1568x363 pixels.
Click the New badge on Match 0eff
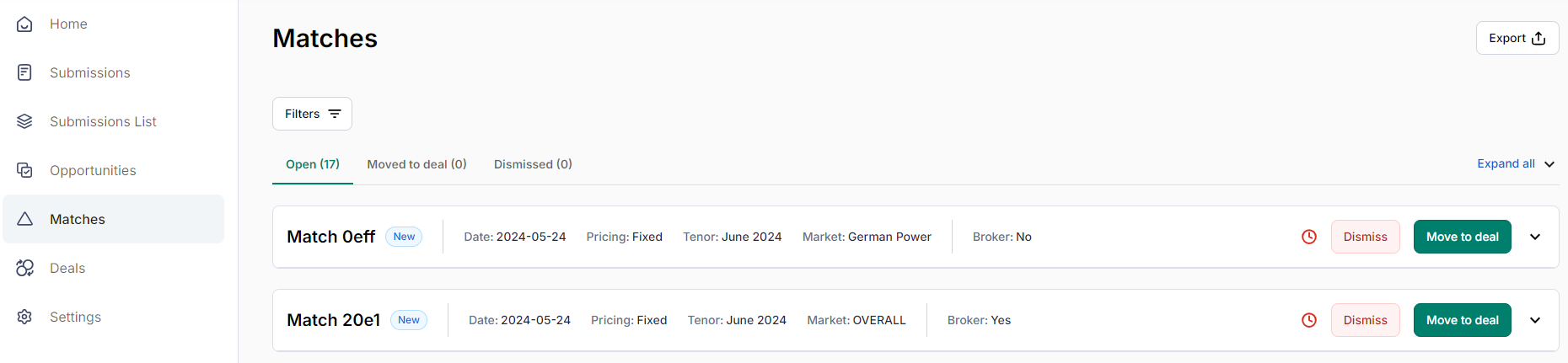(404, 237)
